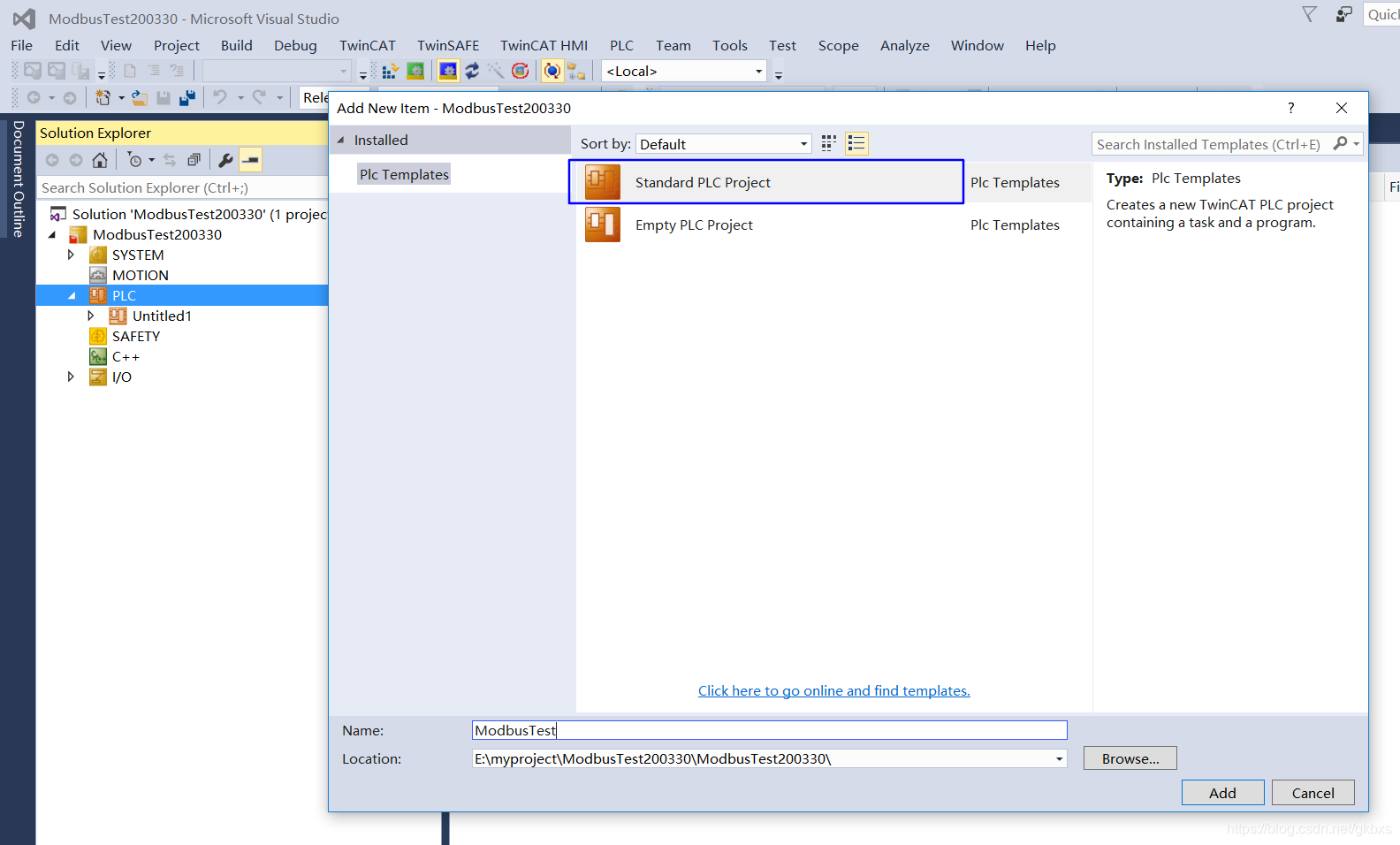Click the Empty PLC Project template icon

coord(603,225)
